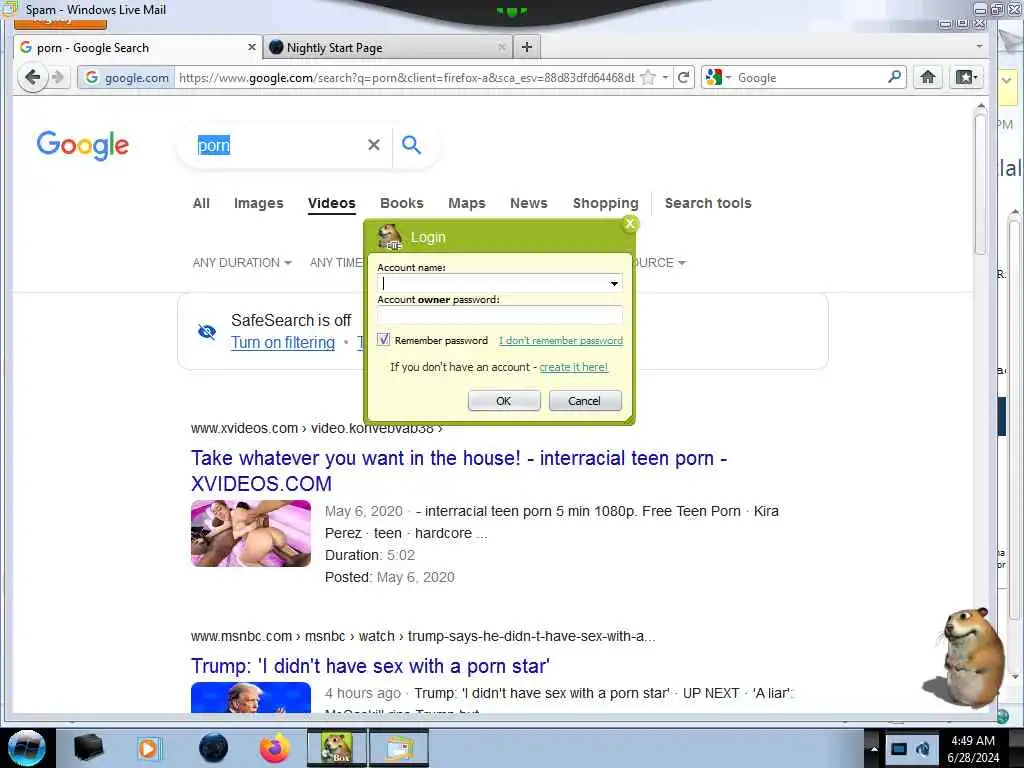Click the browser address bar URL
Viewport: 1024px width, 768px height.
pyautogui.click(x=407, y=78)
